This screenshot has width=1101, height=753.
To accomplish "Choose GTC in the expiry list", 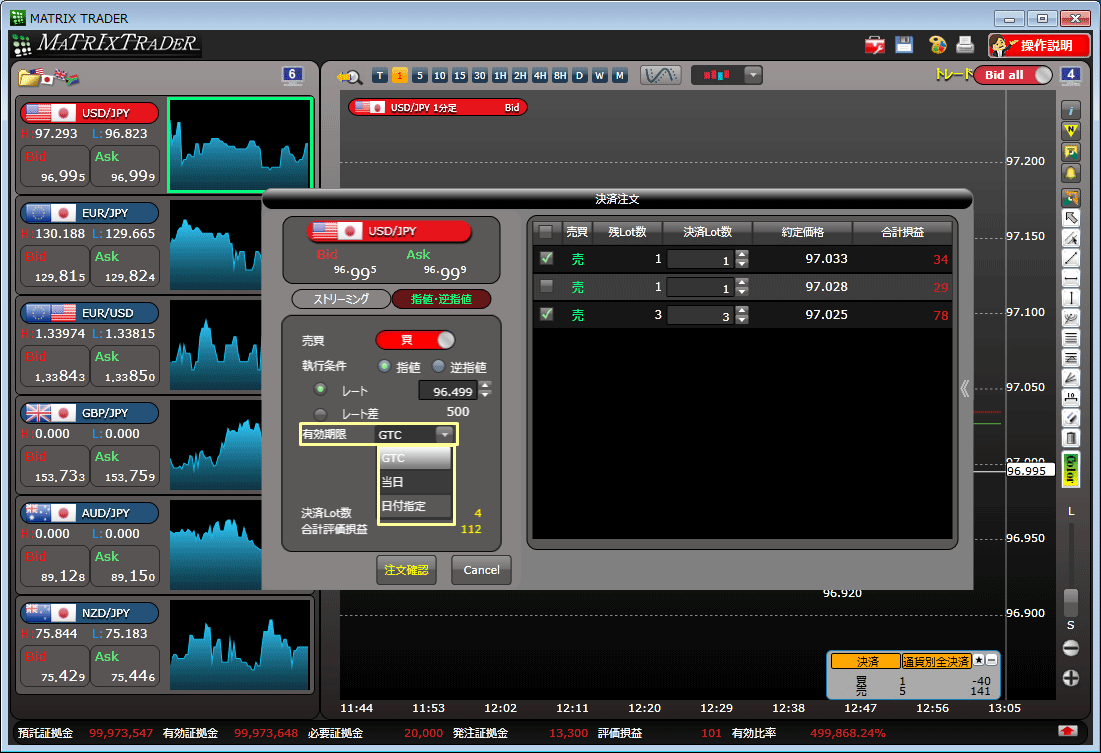I will [415, 458].
